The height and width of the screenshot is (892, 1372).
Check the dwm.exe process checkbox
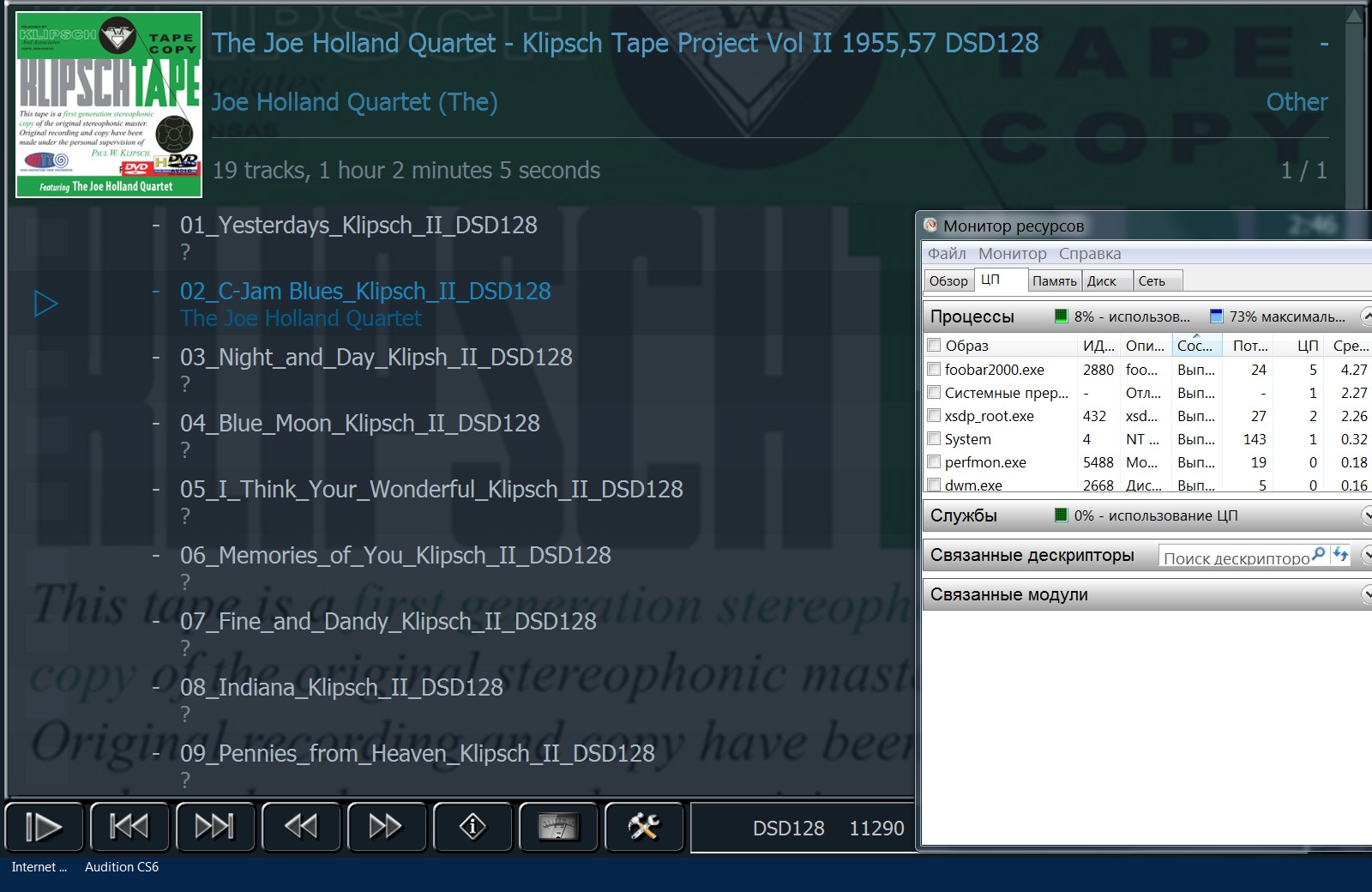coord(934,485)
